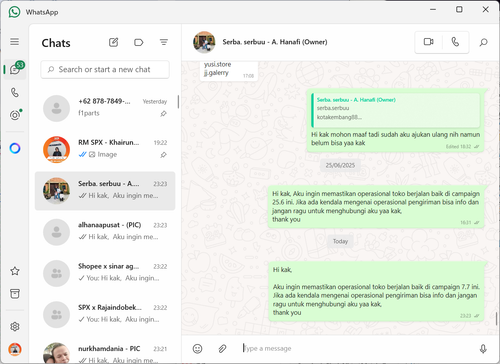Open WhatsApp settings gear
Viewport: 500px width, 364px height.
click(x=15, y=327)
